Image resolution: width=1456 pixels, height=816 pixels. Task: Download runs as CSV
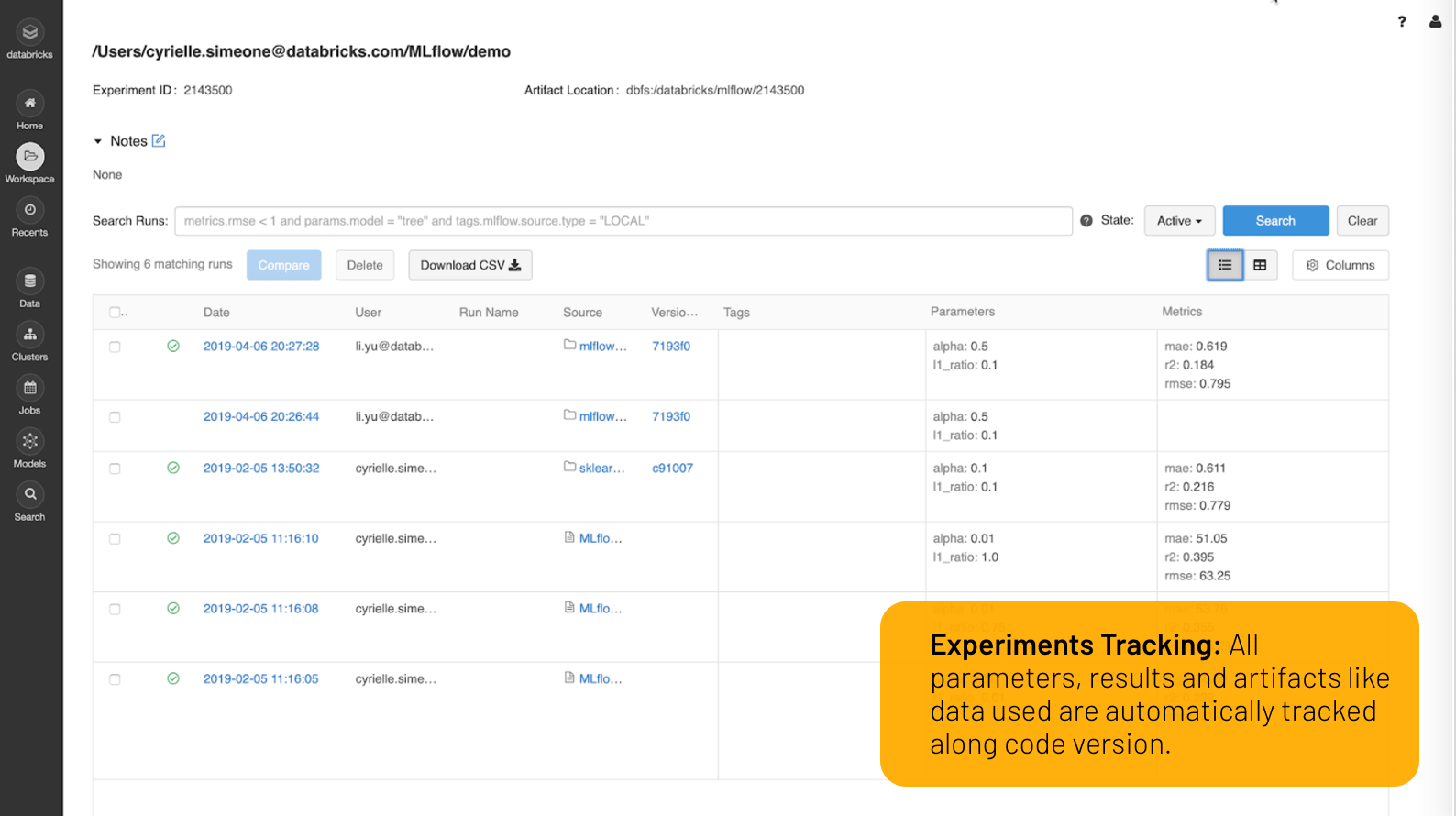tap(469, 265)
